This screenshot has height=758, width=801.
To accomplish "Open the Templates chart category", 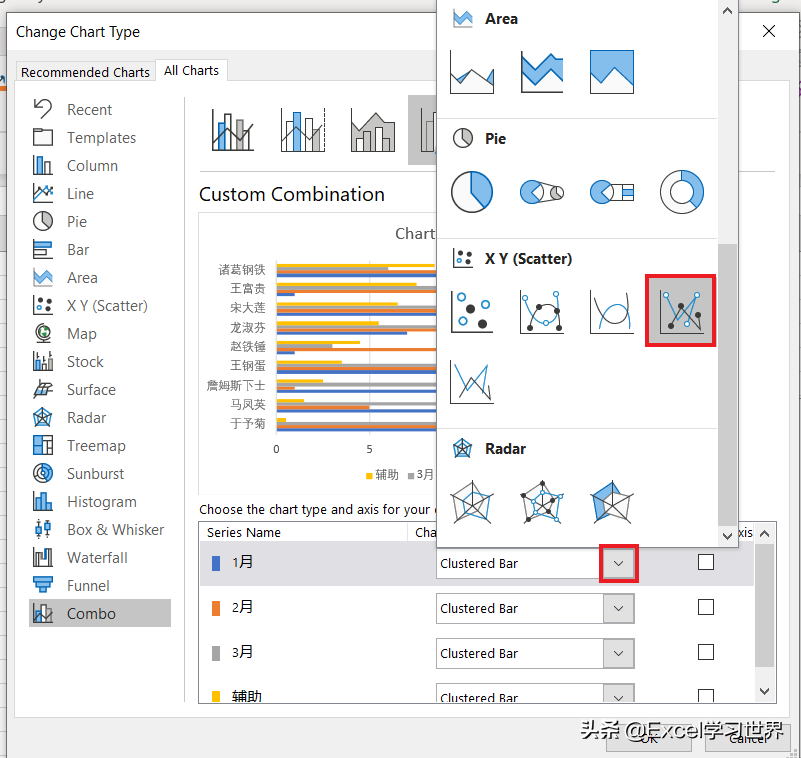I will tap(101, 138).
